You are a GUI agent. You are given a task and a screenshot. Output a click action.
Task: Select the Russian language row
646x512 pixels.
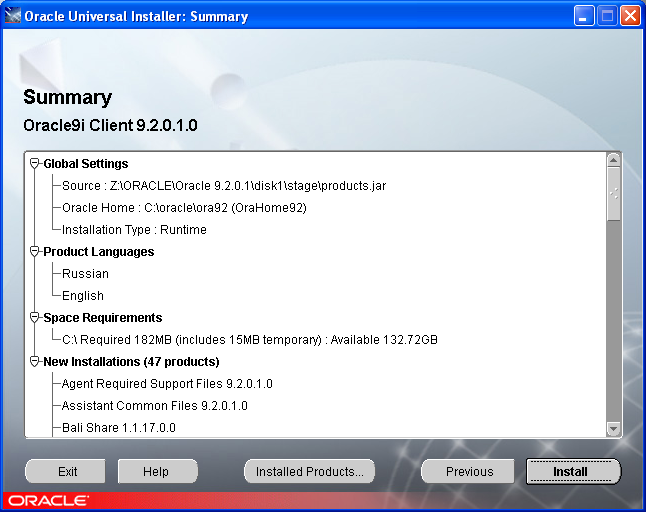tap(85, 274)
